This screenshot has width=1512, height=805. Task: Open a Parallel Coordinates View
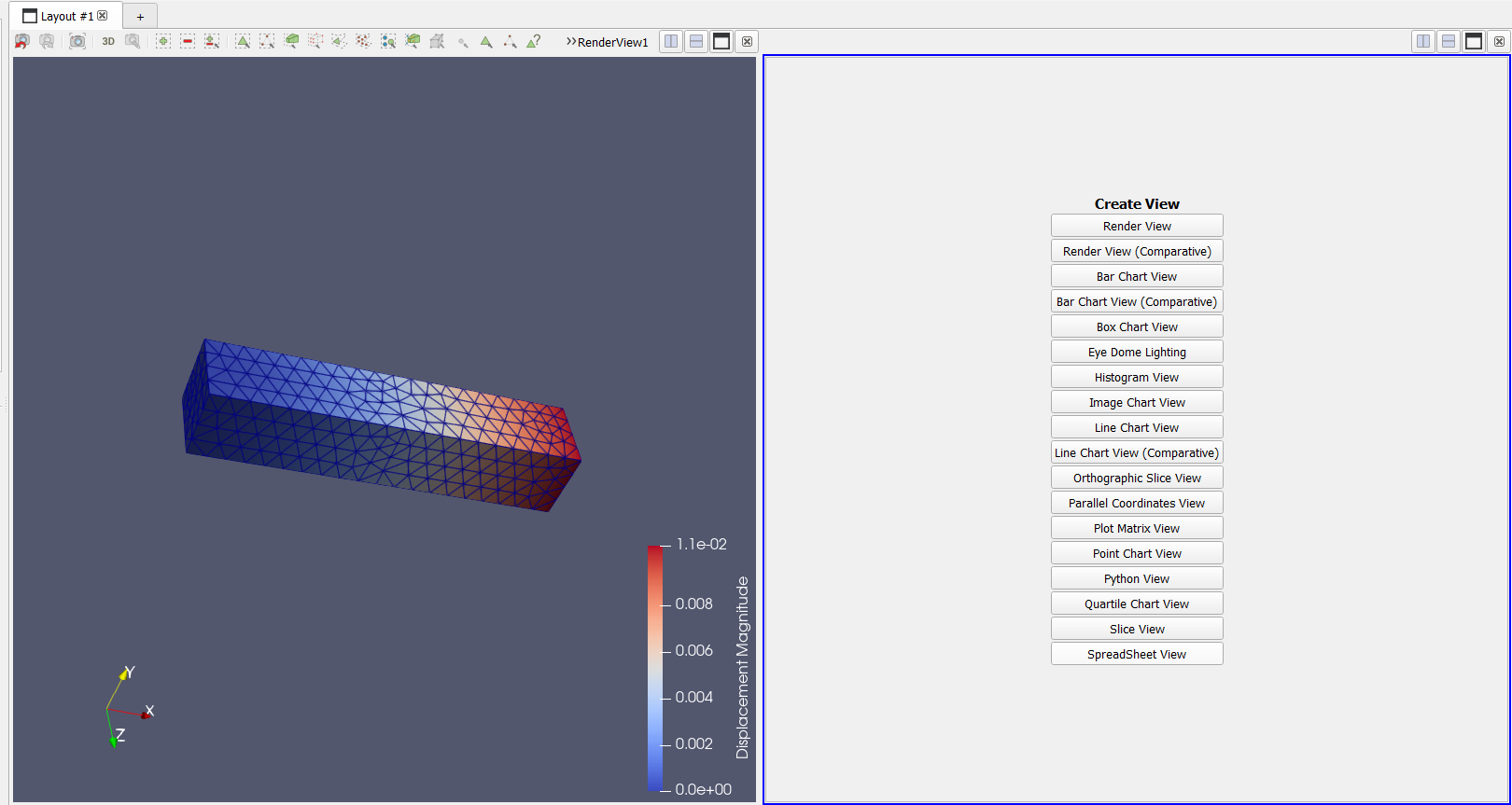[1137, 503]
